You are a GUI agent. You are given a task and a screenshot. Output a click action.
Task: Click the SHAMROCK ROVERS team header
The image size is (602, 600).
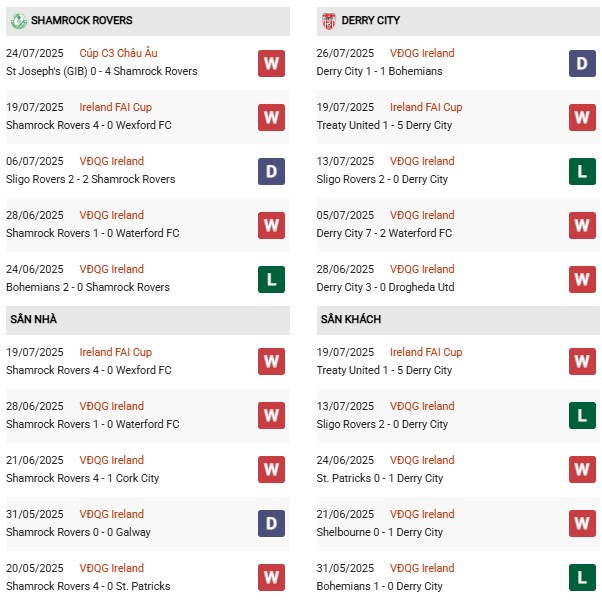[82, 20]
